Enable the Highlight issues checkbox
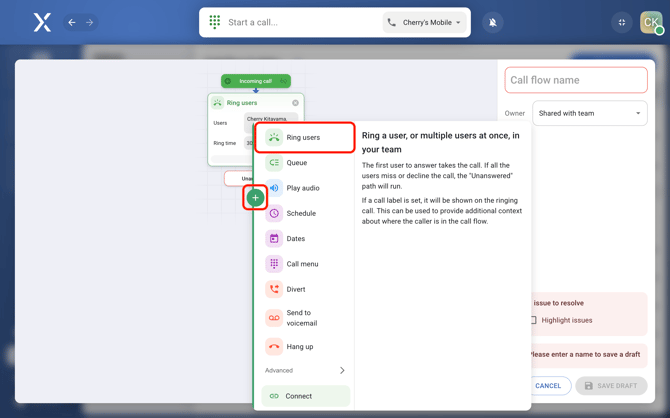The width and height of the screenshot is (670, 418). click(x=534, y=320)
